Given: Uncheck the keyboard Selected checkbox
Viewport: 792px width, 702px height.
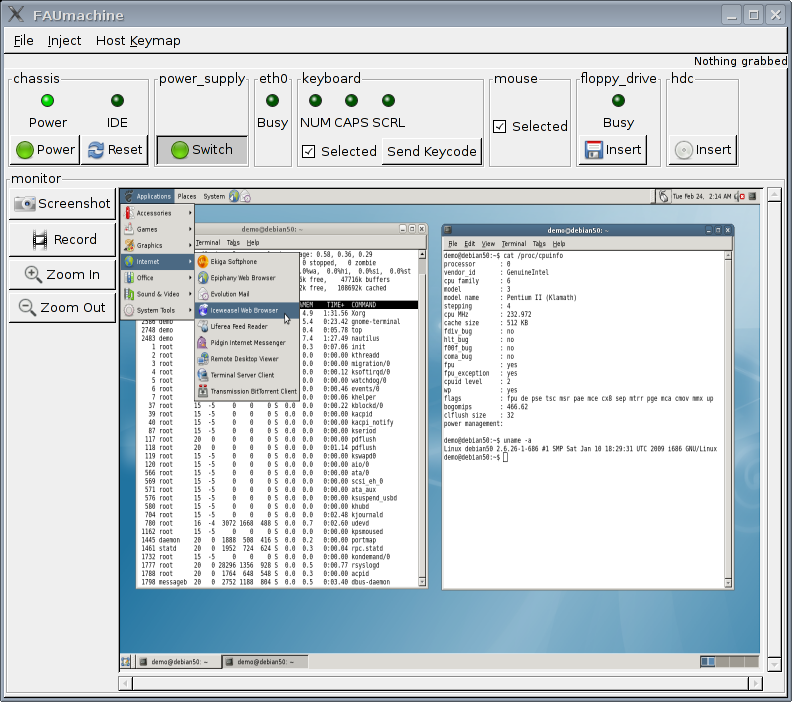Looking at the screenshot, I should [309, 151].
